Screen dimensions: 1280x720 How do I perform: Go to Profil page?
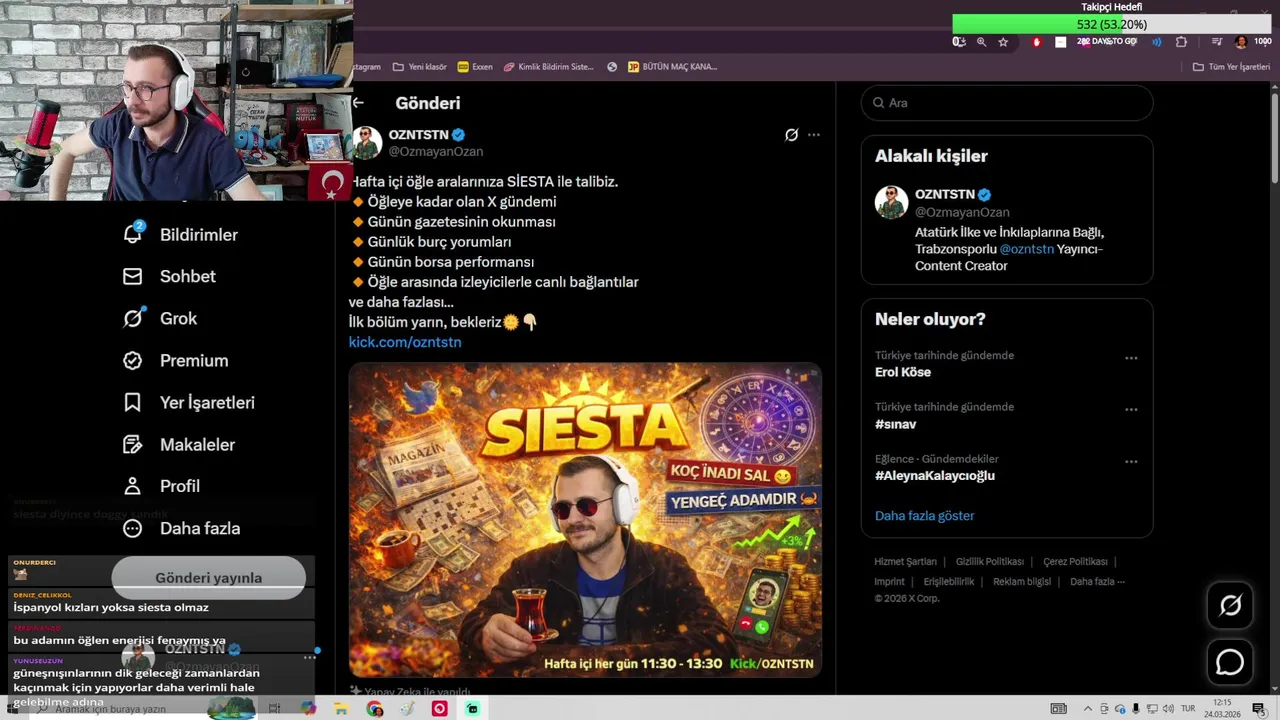click(x=161, y=486)
